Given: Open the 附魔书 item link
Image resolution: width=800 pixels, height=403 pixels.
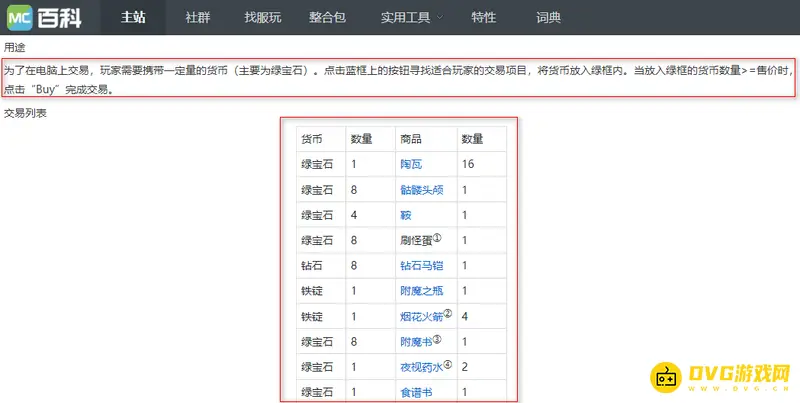Looking at the screenshot, I should coord(415,341).
